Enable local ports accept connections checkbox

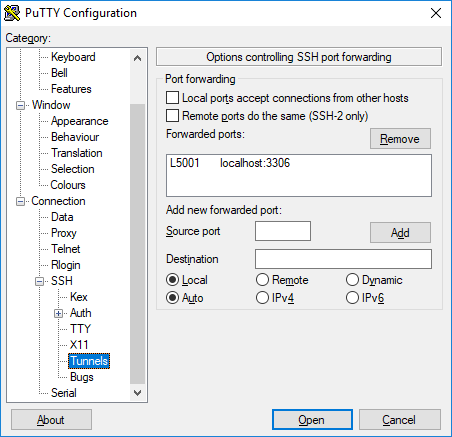pos(172,98)
